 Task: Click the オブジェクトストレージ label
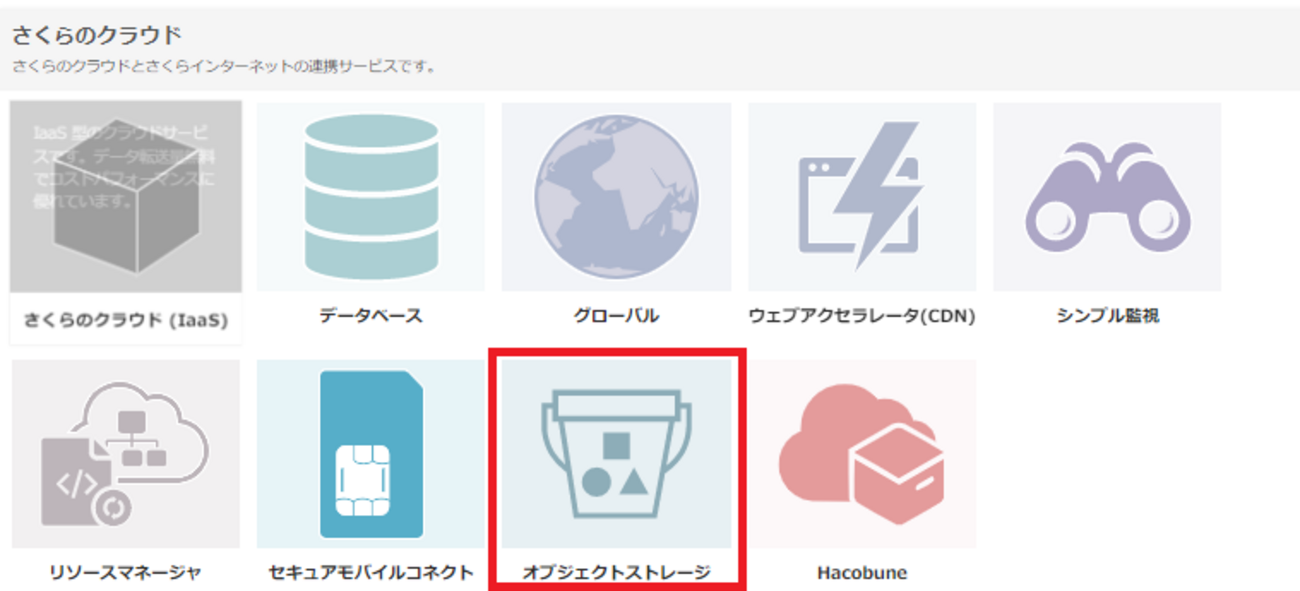pyautogui.click(x=616, y=573)
